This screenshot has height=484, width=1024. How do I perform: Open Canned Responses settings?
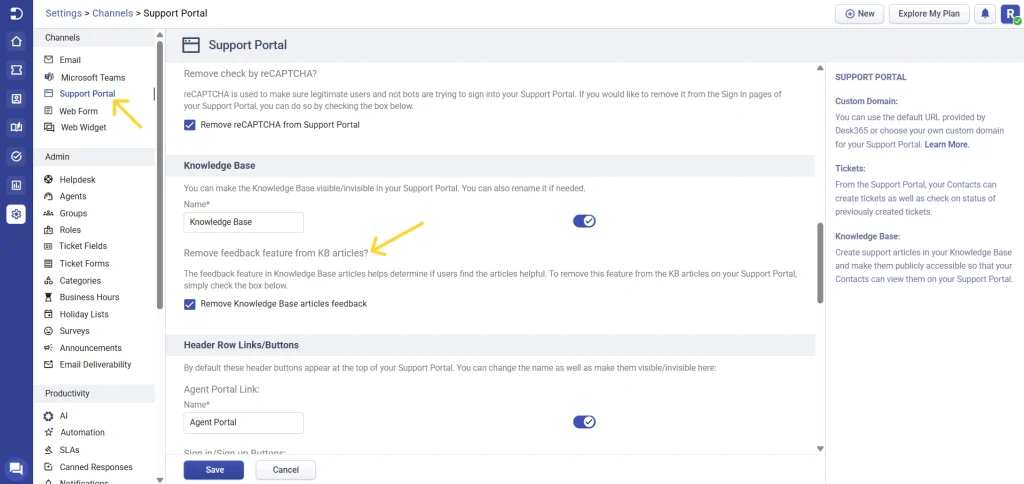click(x=96, y=467)
